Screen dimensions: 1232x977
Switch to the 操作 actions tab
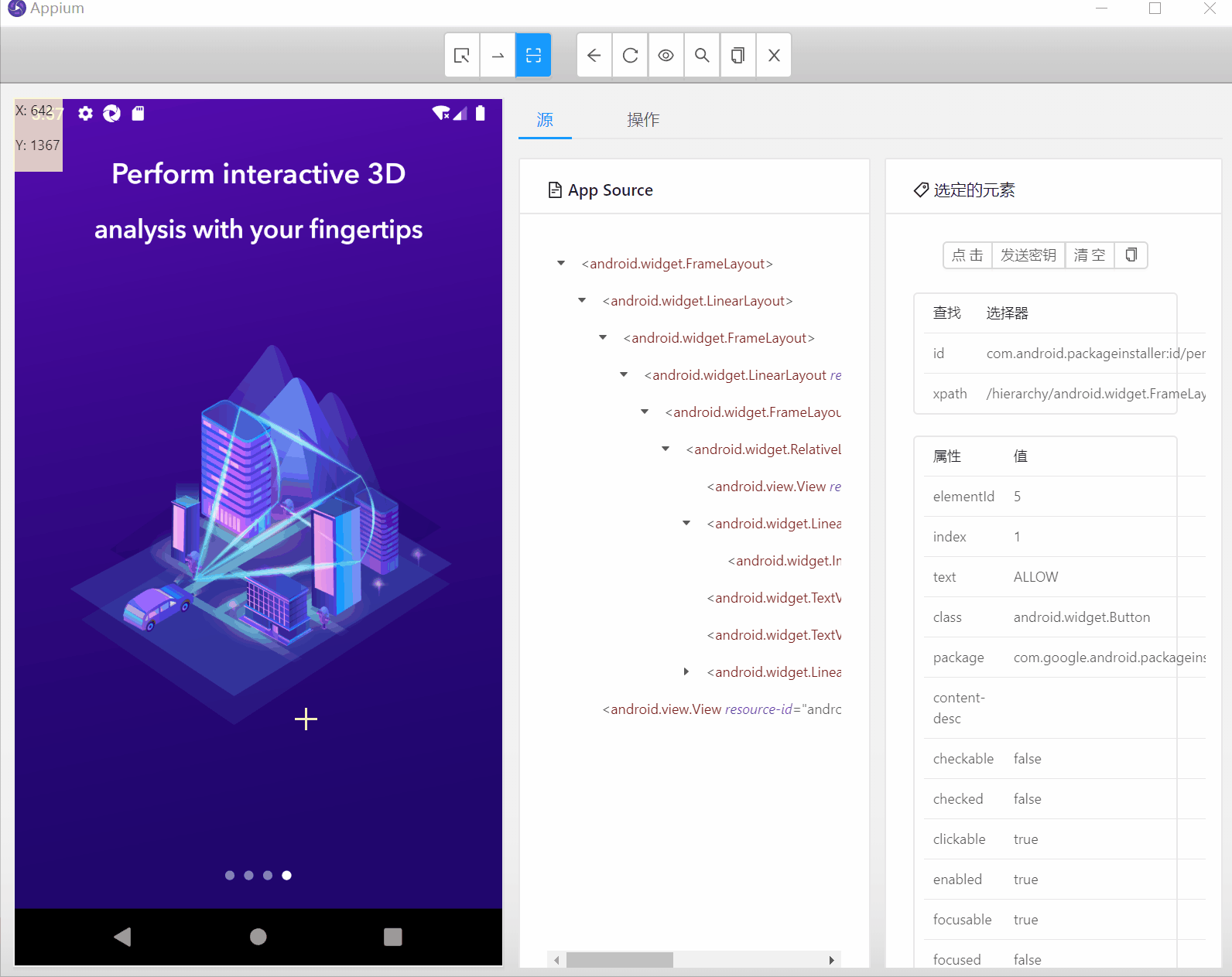coord(643,120)
